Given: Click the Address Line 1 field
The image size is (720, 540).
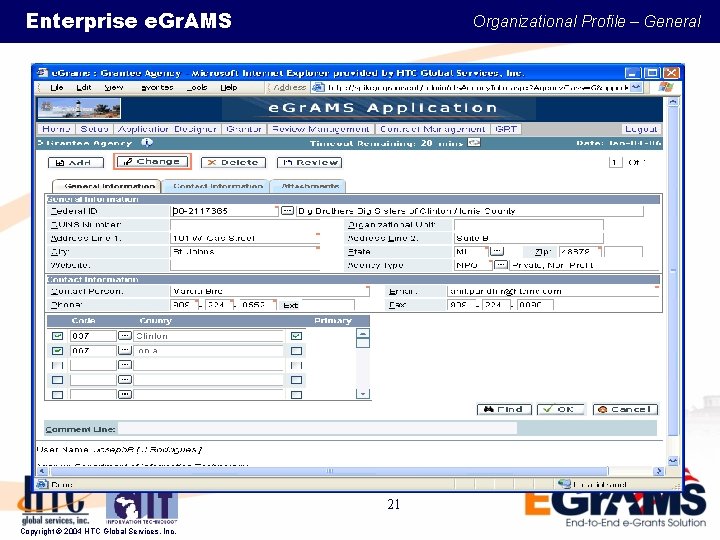Looking at the screenshot, I should [x=245, y=238].
